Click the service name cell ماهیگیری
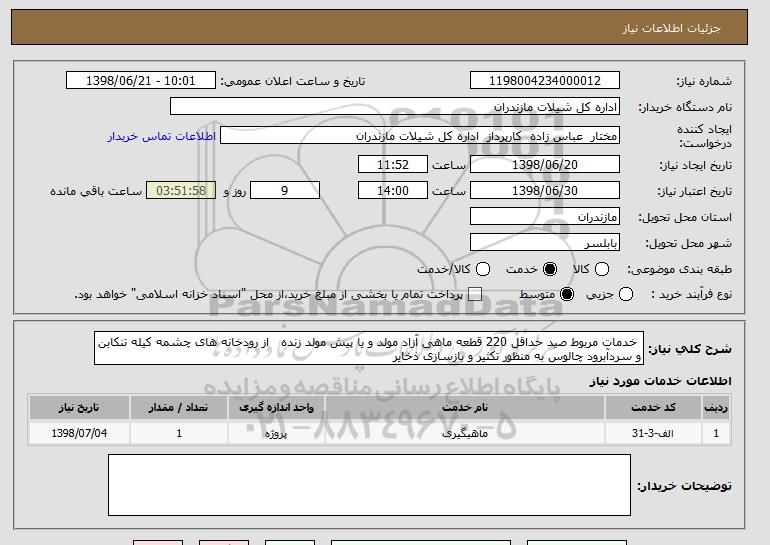This screenshot has height=545, width=770. point(465,433)
